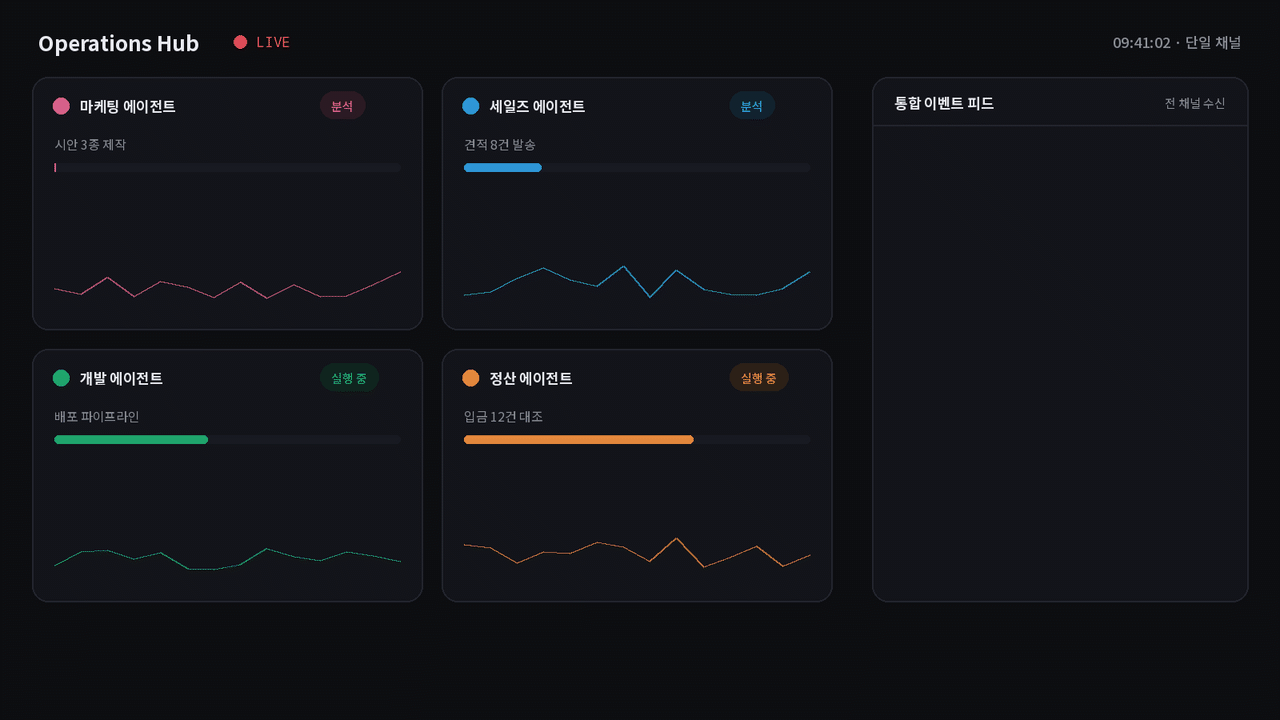Click the 실행 중 badge on 개발 에이전트
This screenshot has width=1280, height=720.
pyautogui.click(x=349, y=378)
